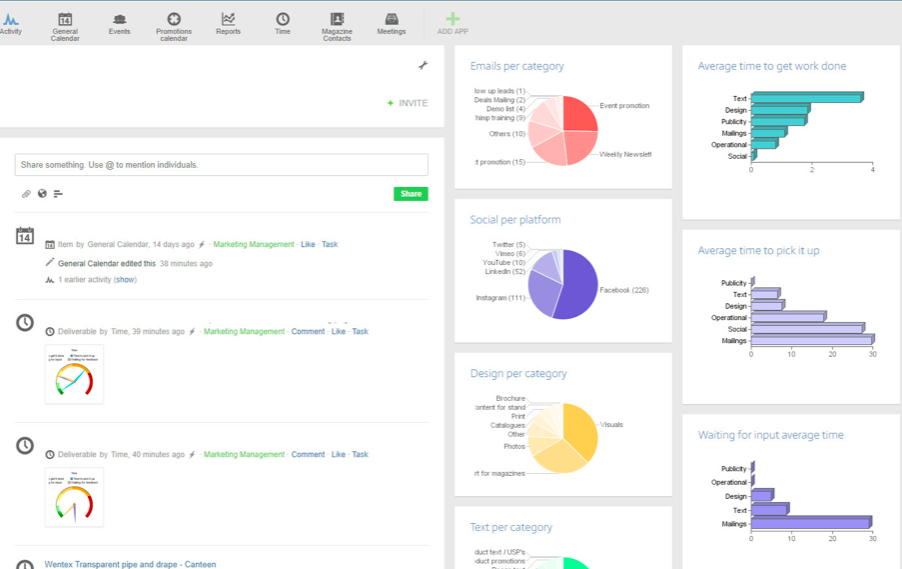Create Task from 39 minutes ago deliverable
Screen dimensions: 902x569
click(360, 331)
